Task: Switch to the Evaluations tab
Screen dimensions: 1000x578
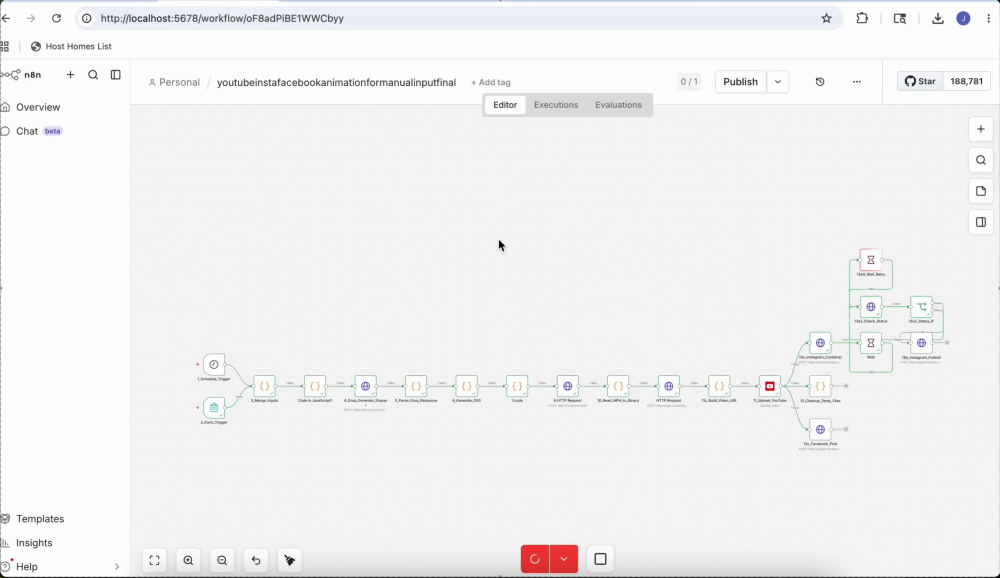Action: click(x=618, y=105)
